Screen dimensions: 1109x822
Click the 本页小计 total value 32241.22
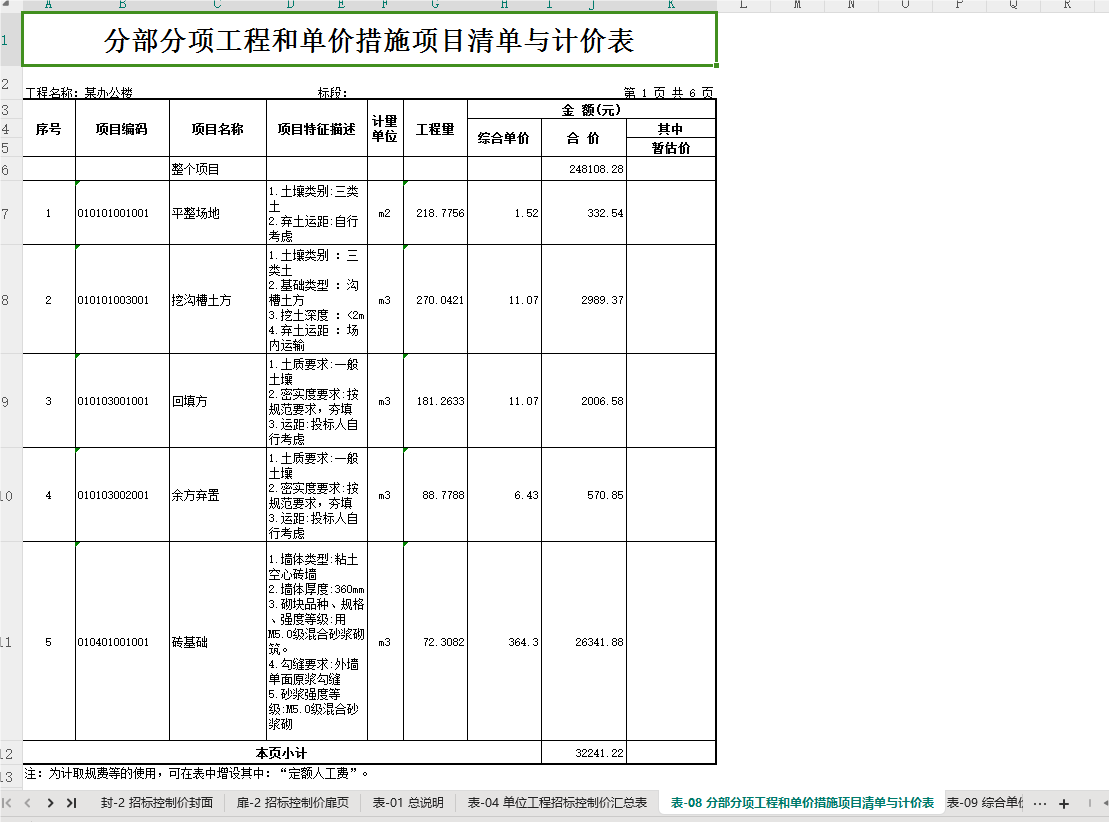point(584,753)
